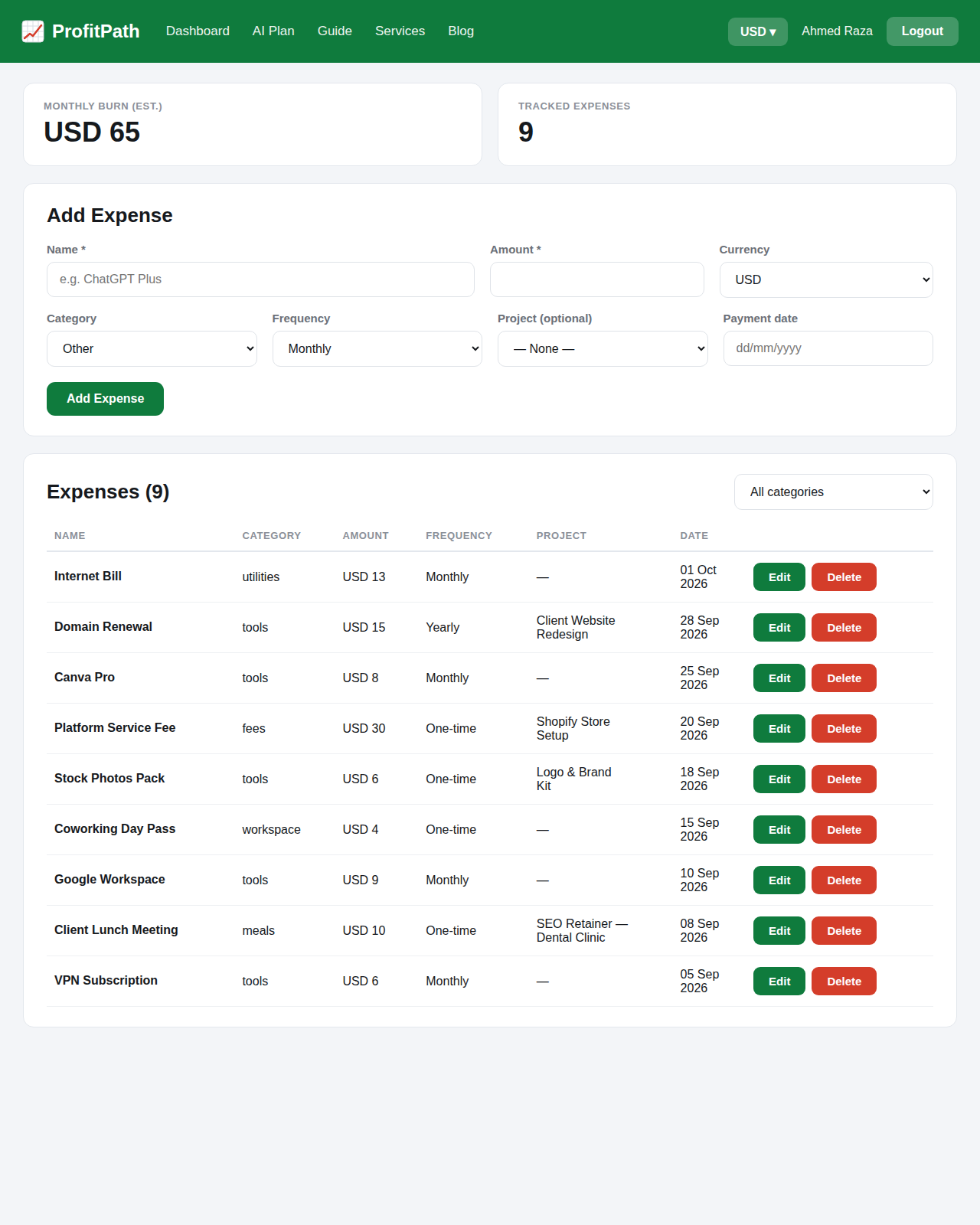
Task: Delete the Google Workspace expense
Action: point(844,880)
